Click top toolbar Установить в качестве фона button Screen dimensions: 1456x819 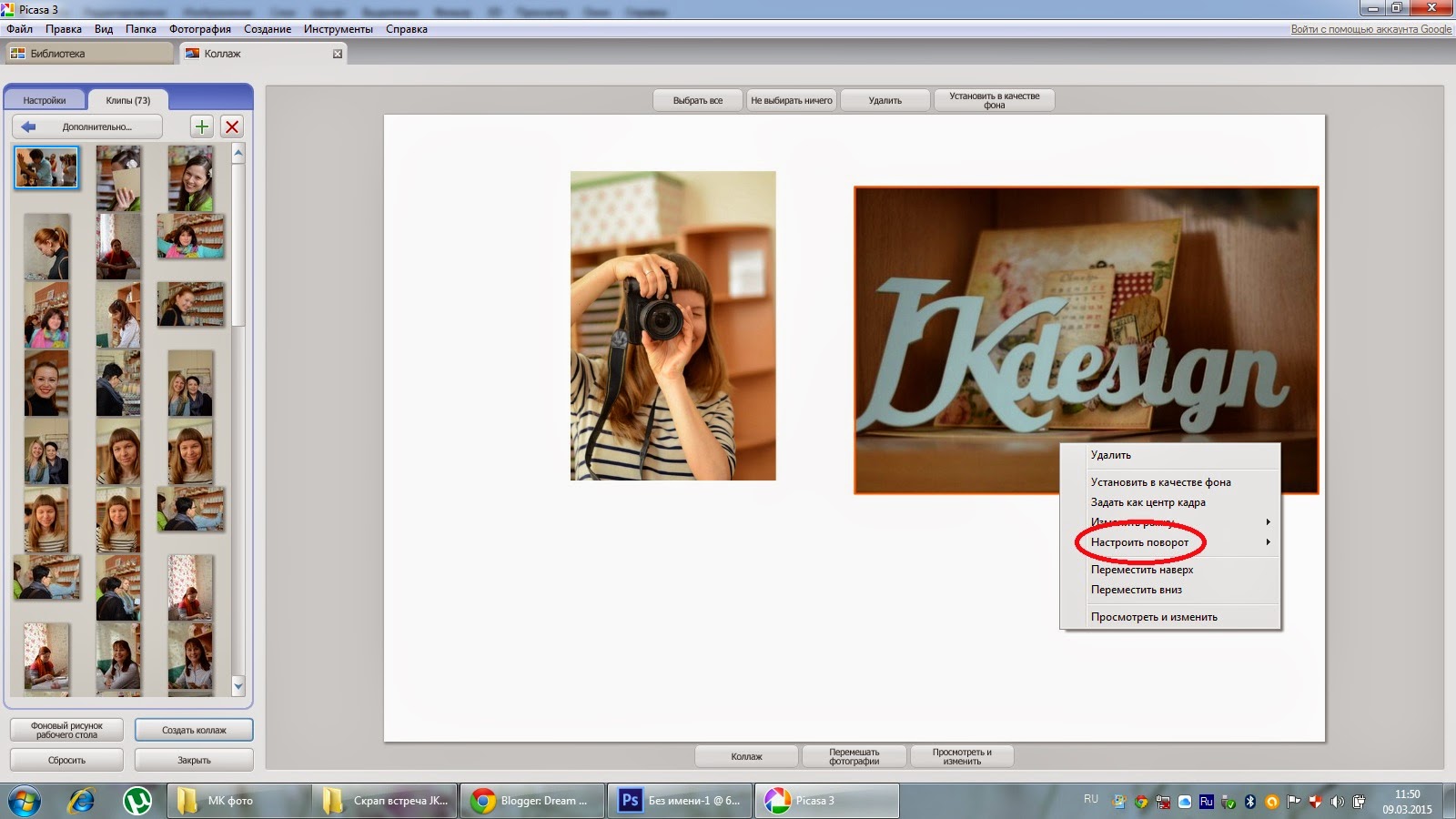tap(995, 100)
